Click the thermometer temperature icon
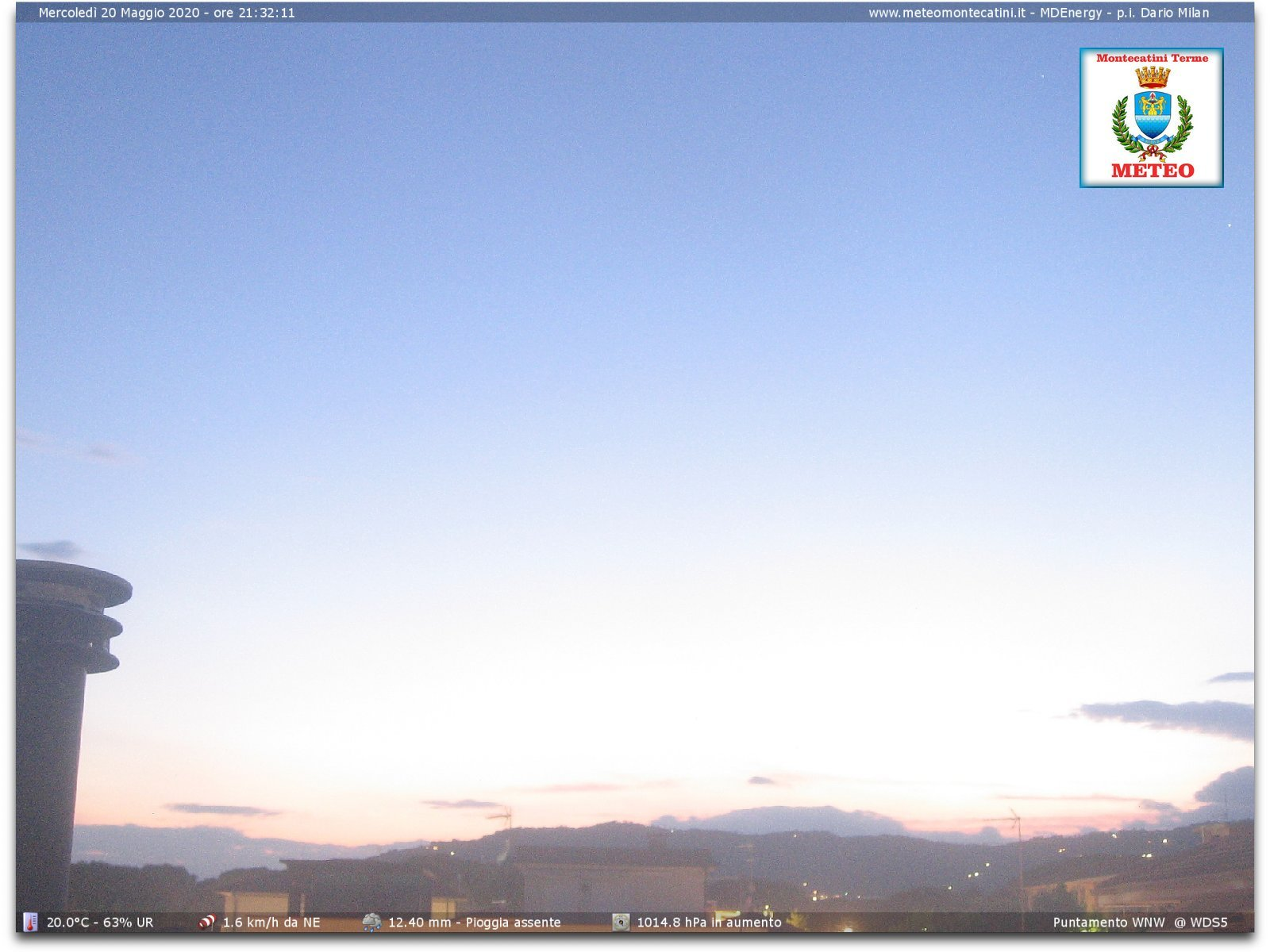The height and width of the screenshot is (952, 1270). tap(30, 922)
